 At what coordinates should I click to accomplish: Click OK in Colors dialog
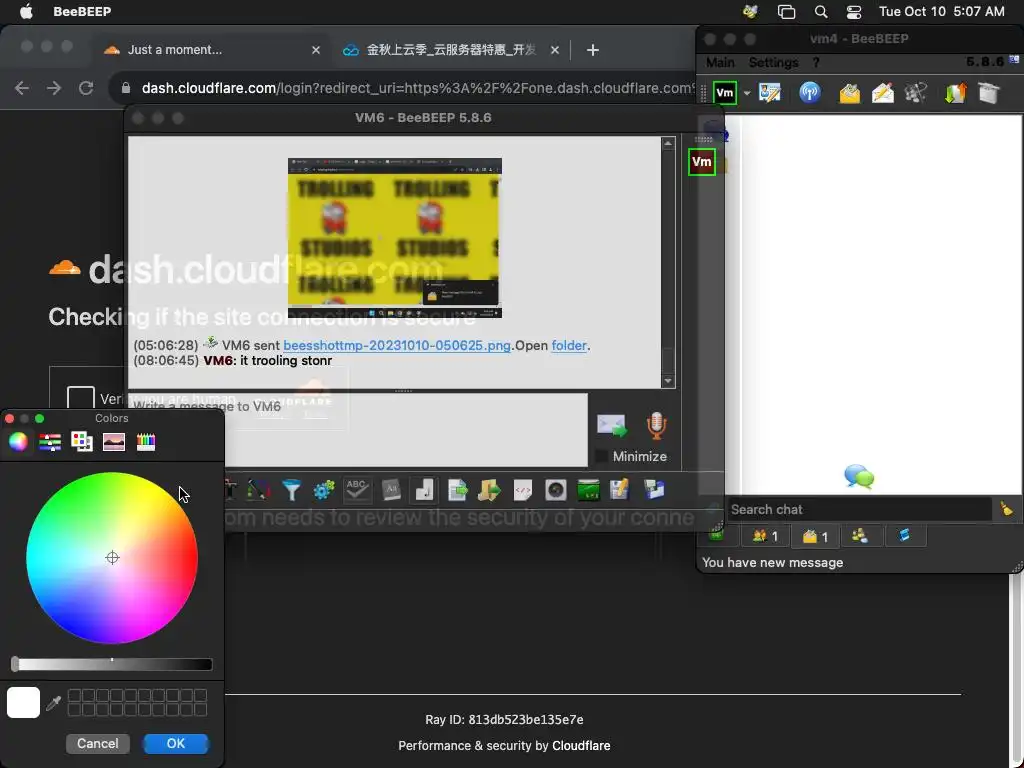point(176,743)
